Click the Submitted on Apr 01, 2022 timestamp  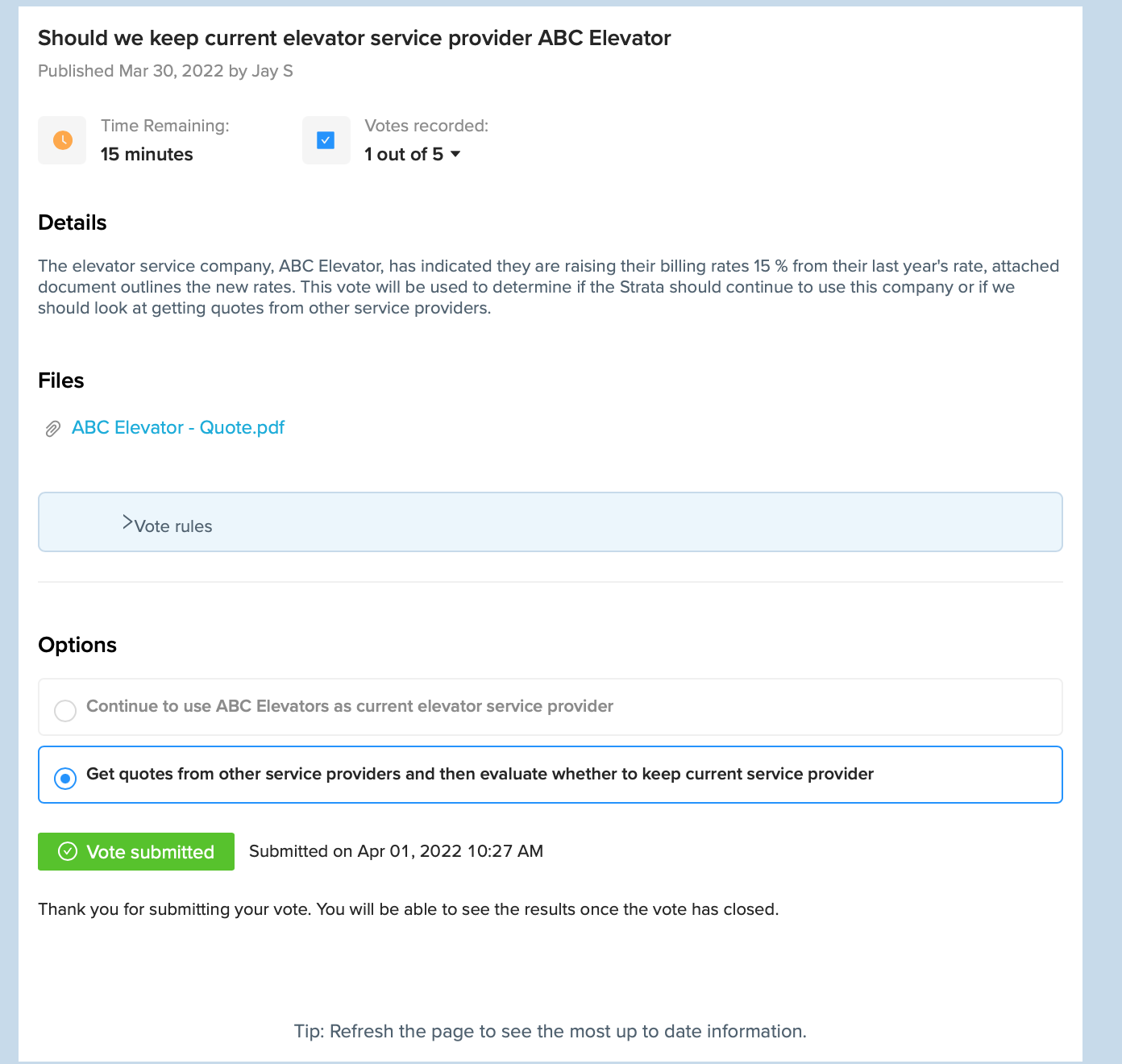396,851
